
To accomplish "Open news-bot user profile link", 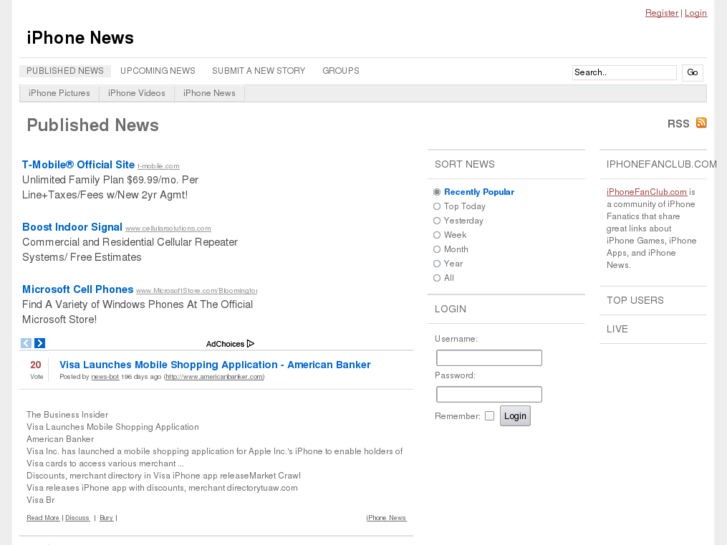I will [x=105, y=377].
